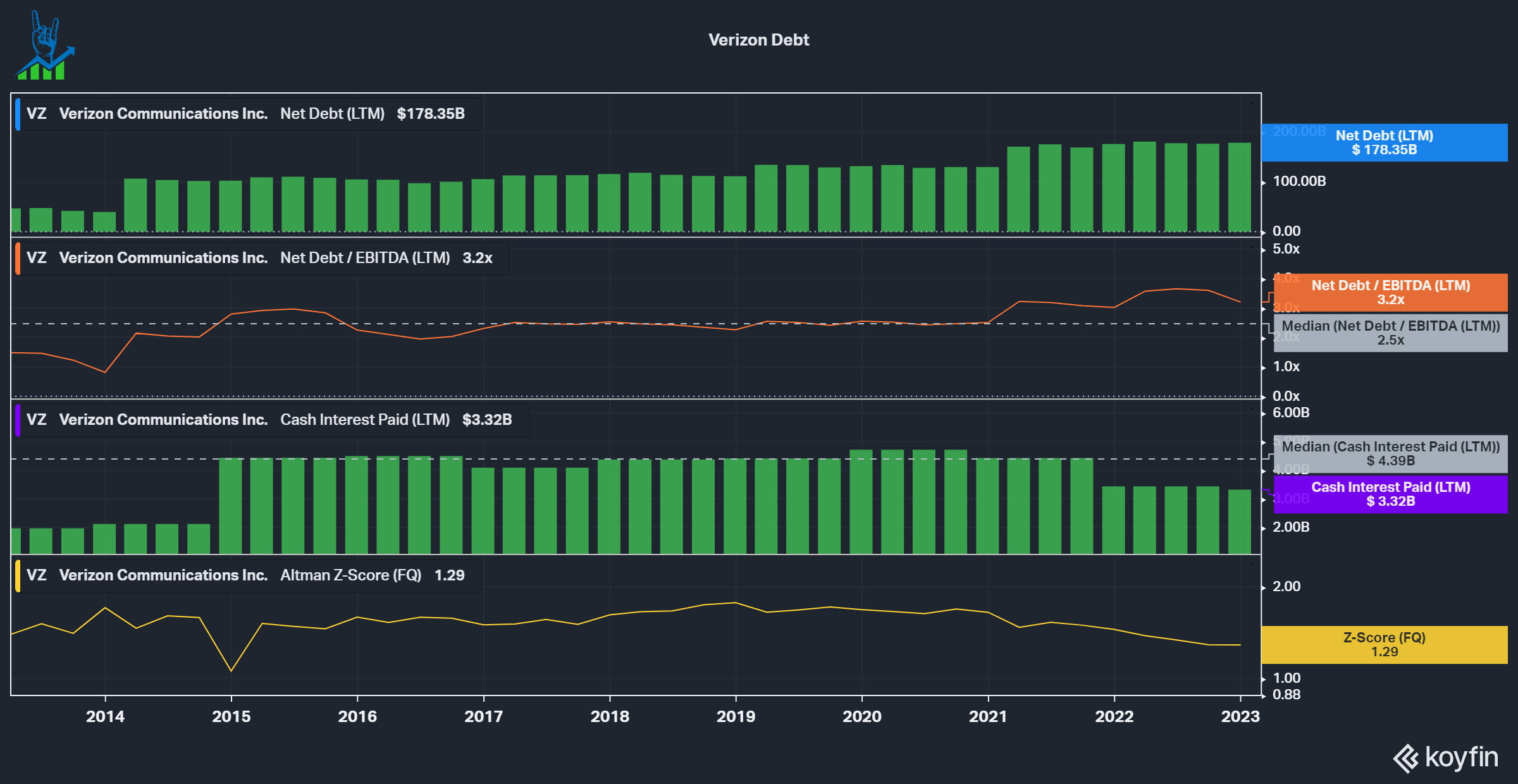Click the 2014 x-axis label
Viewport: 1518px width, 784px height.
pos(105,716)
